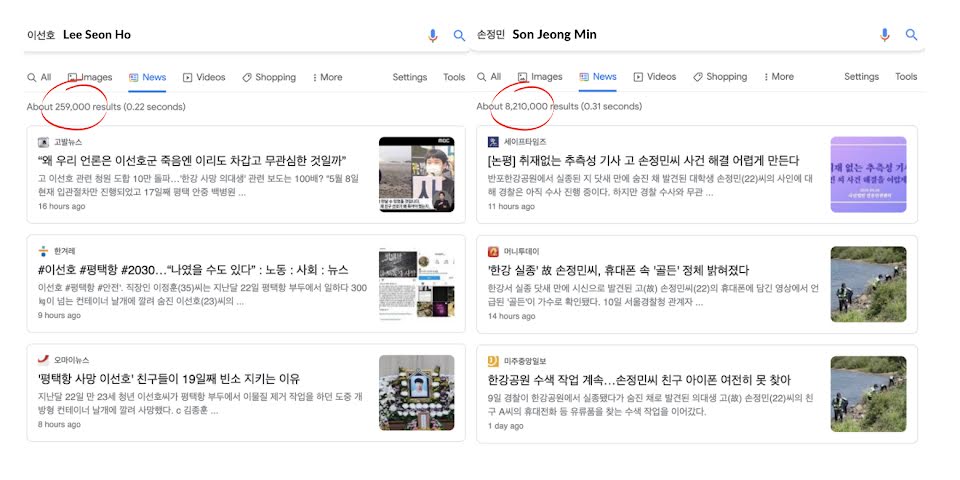Open Videos tab in Lee Seon Ho results

click(204, 77)
